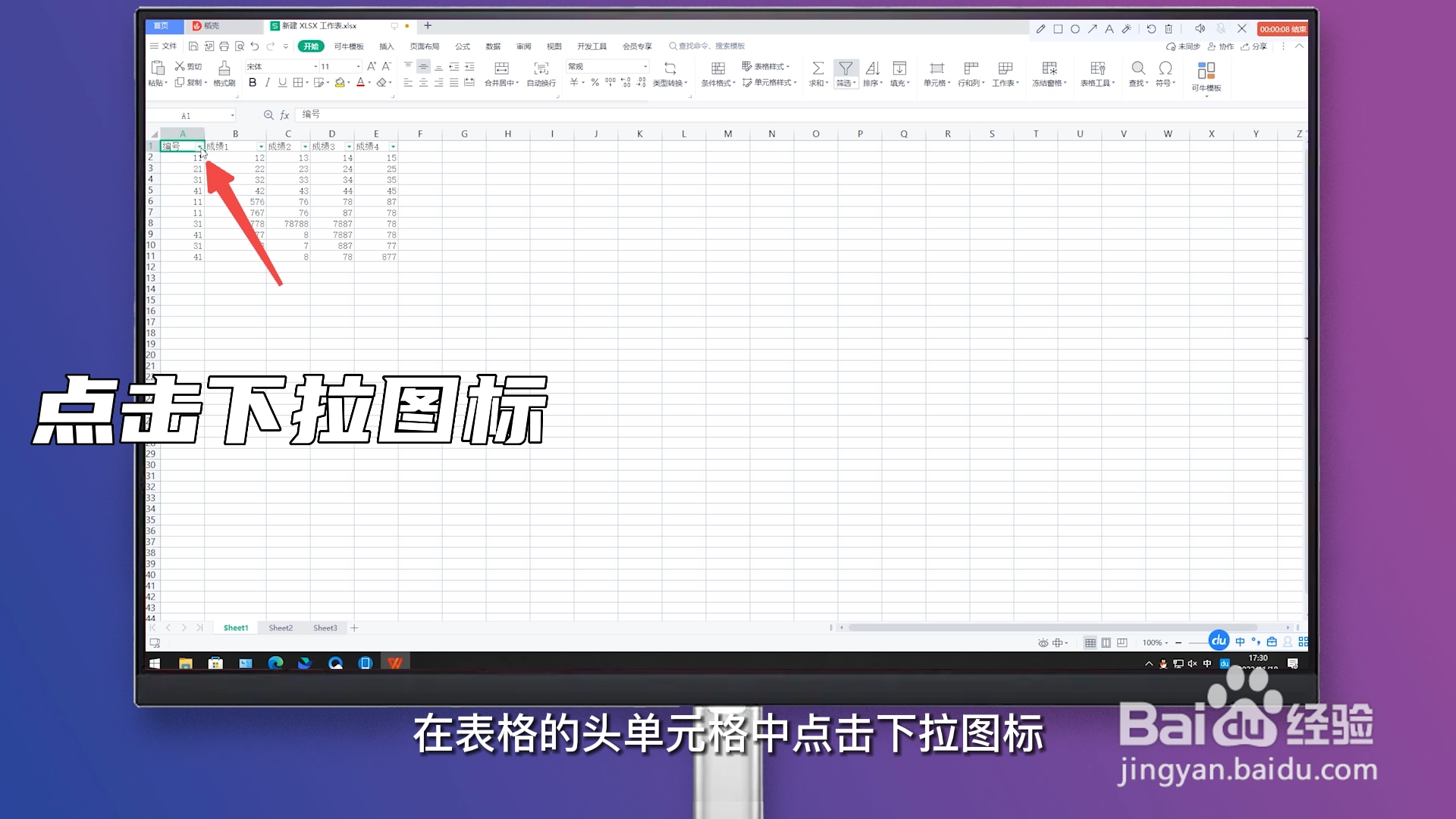The width and height of the screenshot is (1456, 819).
Task: Open 冻结窗格 freeze panes tool
Action: tap(1050, 74)
